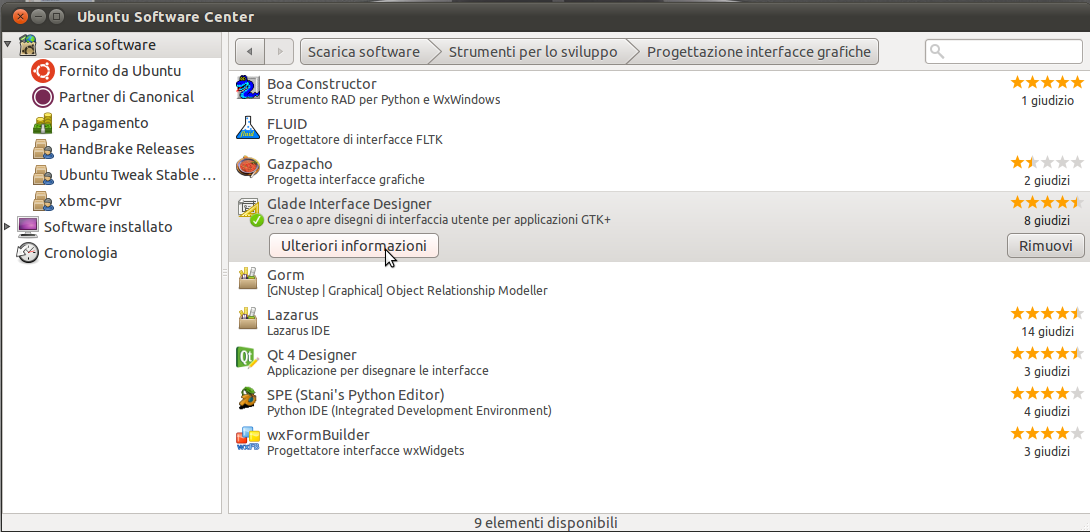Select SPE (Stani's Python Editor) title
The height and width of the screenshot is (532, 1090).
click(356, 395)
